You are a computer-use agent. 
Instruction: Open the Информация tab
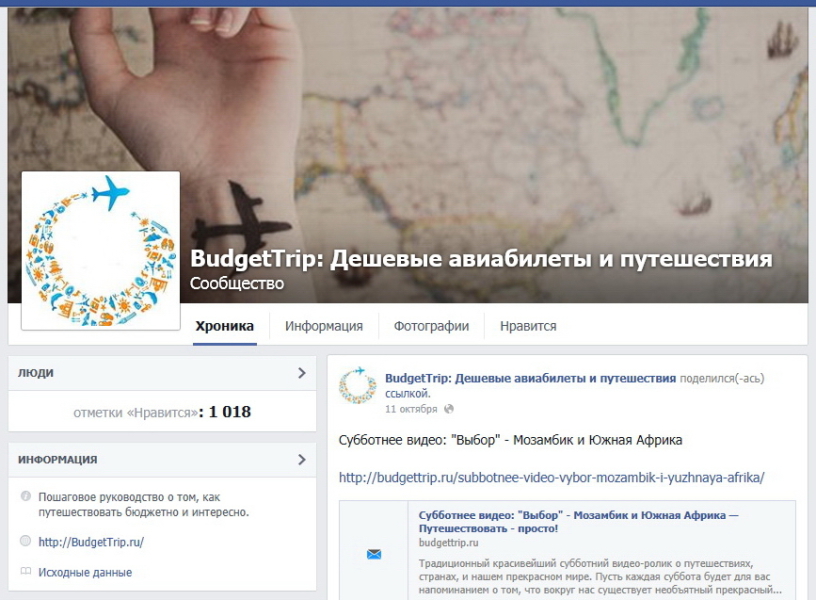point(324,326)
